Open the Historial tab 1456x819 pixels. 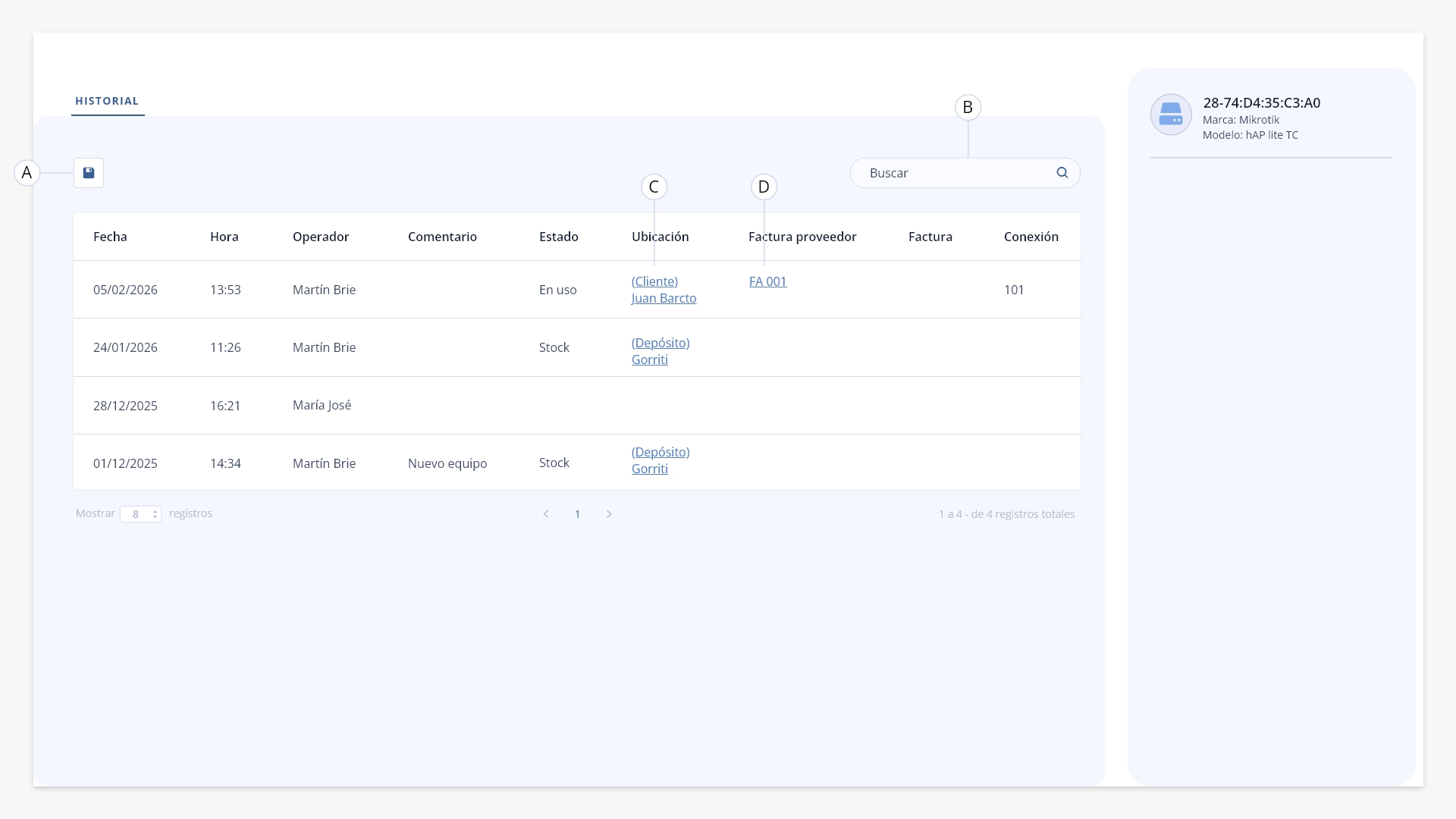107,101
